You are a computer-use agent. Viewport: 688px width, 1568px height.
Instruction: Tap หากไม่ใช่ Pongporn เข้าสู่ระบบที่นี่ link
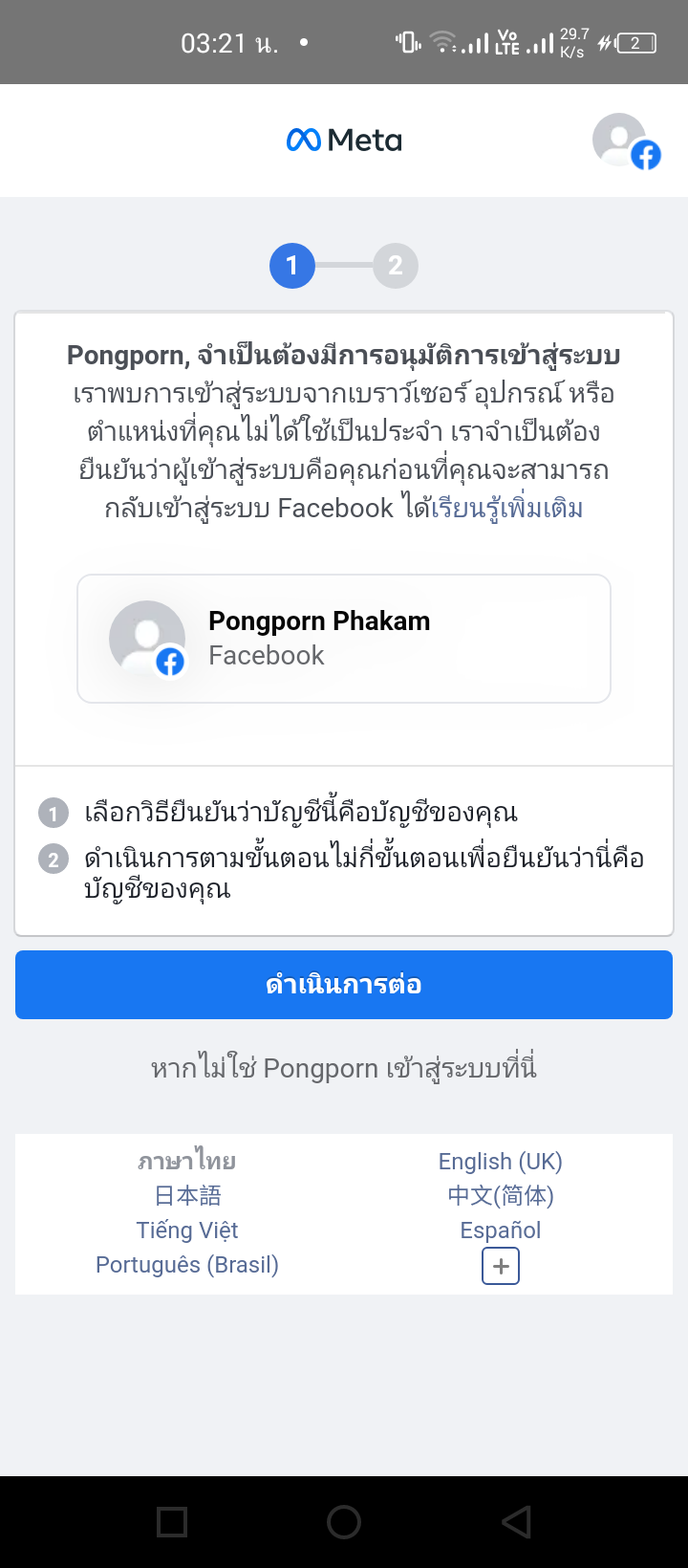click(344, 1068)
